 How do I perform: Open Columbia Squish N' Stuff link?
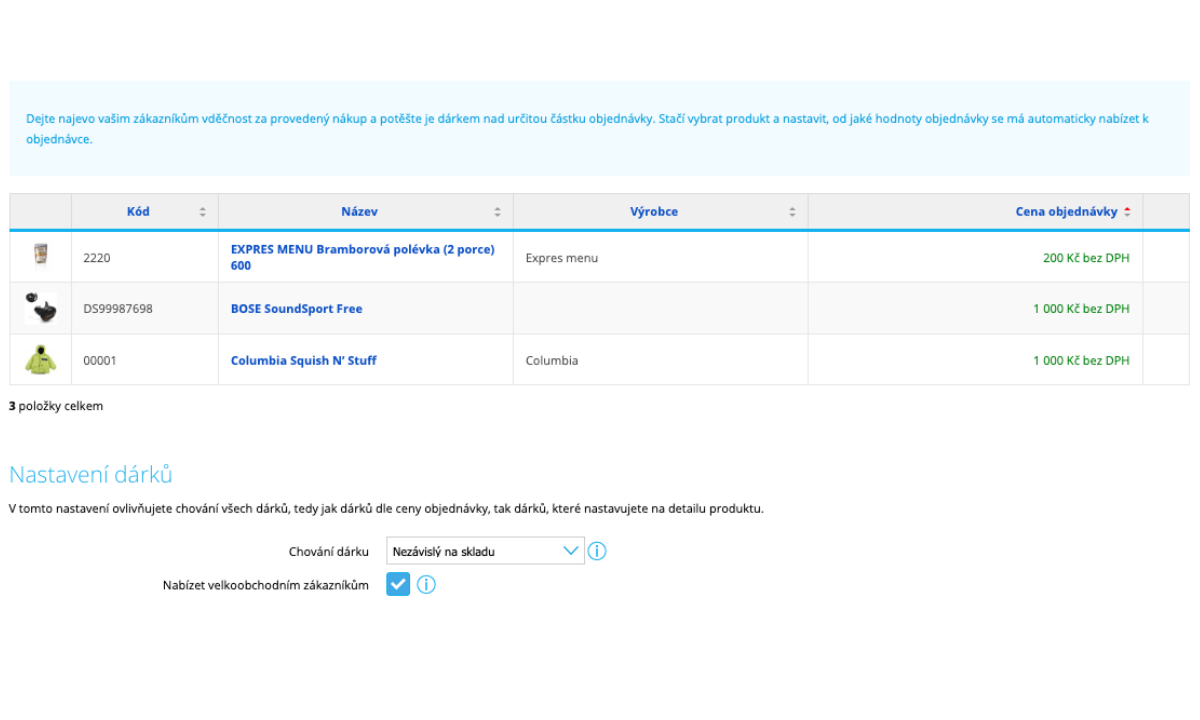(x=304, y=360)
